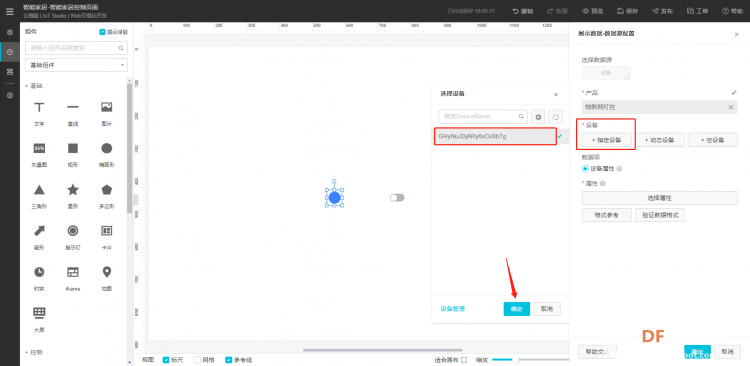Viewport: 750px width, 366px height.
Task: Pick the 图片 image component
Action: [107, 113]
